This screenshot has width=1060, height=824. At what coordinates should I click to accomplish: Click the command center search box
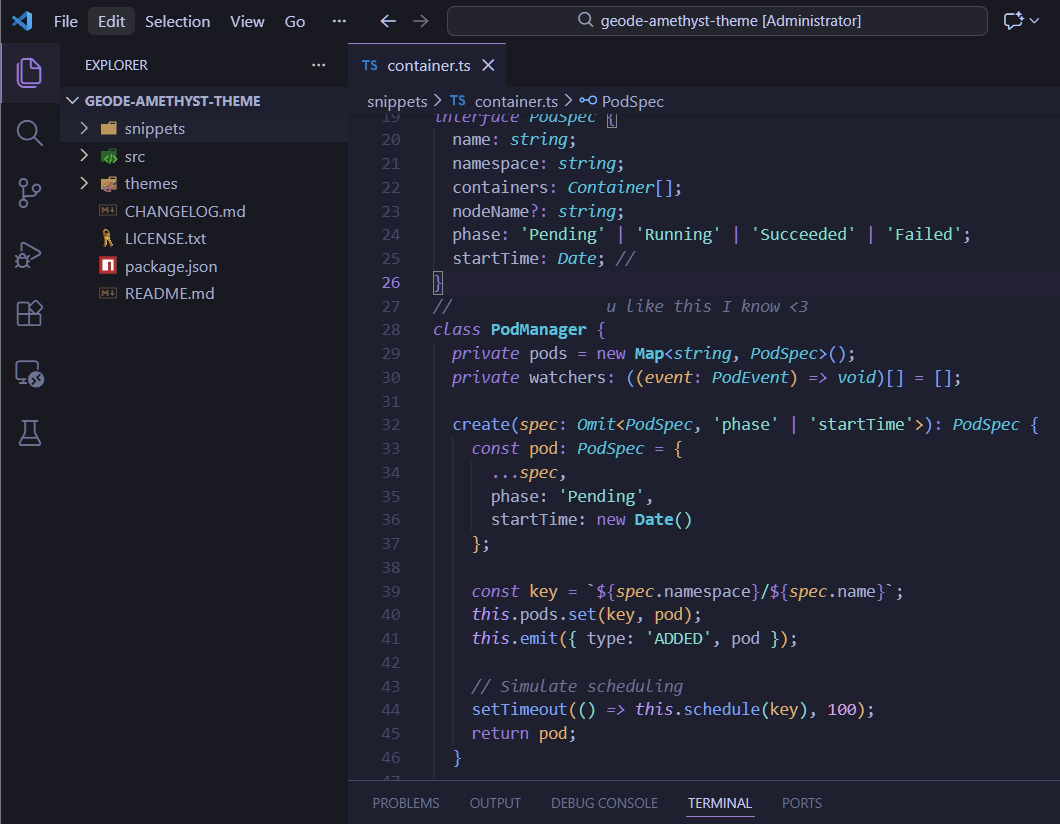pos(717,21)
